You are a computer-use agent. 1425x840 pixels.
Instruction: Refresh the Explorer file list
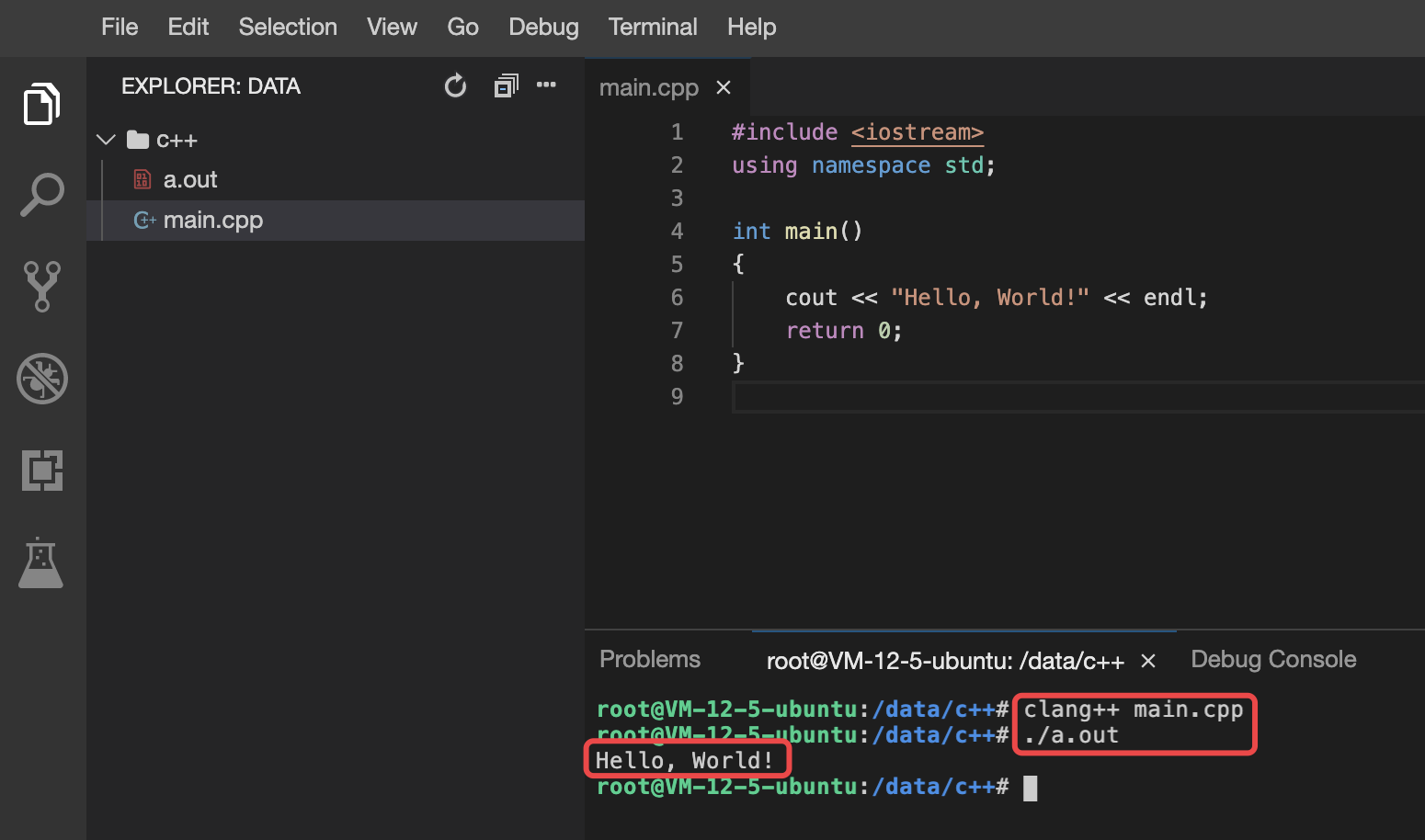pyautogui.click(x=455, y=85)
